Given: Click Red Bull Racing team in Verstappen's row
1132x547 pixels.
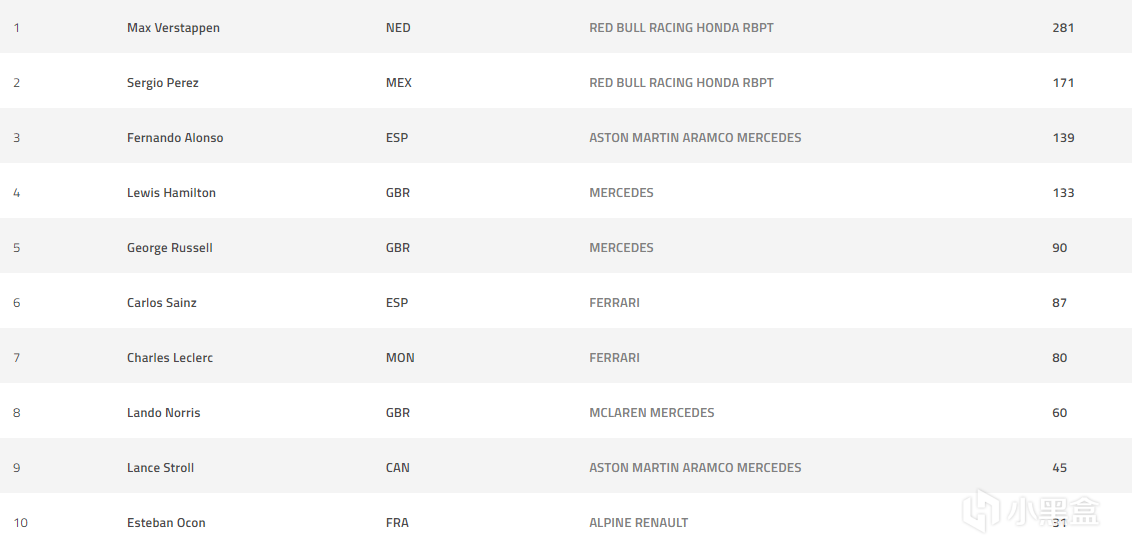Looking at the screenshot, I should (681, 28).
